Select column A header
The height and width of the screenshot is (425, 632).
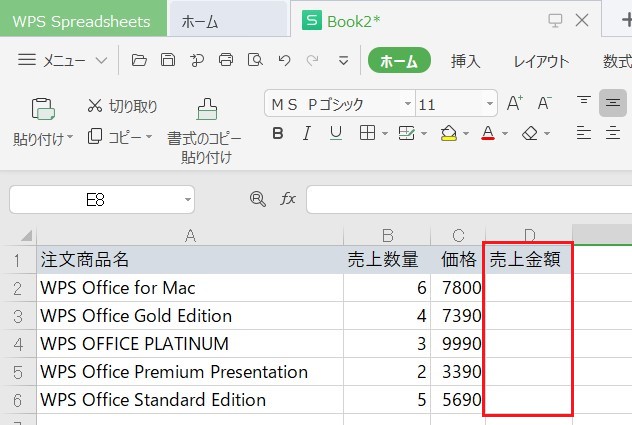tap(190, 235)
